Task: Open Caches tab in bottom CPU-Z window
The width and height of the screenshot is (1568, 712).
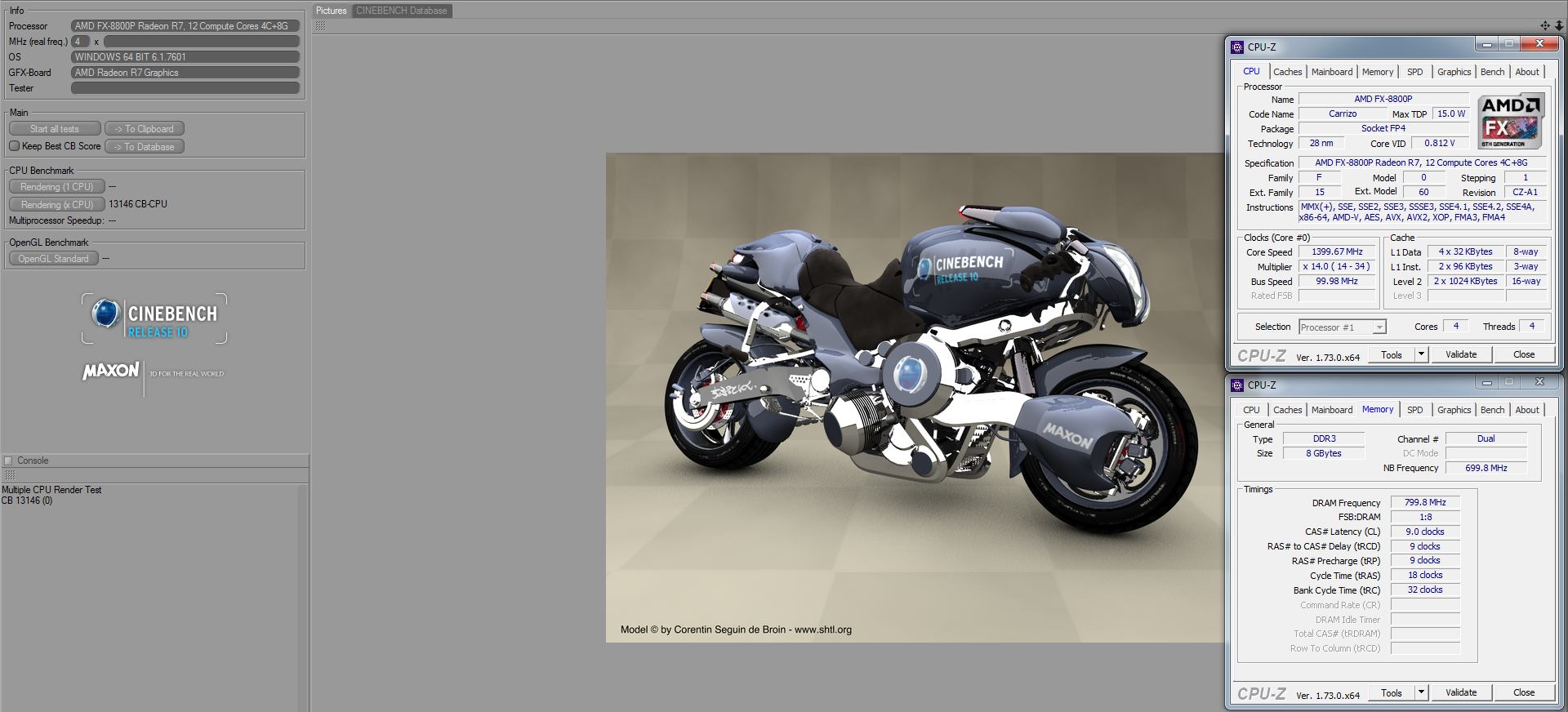Action: point(1288,410)
